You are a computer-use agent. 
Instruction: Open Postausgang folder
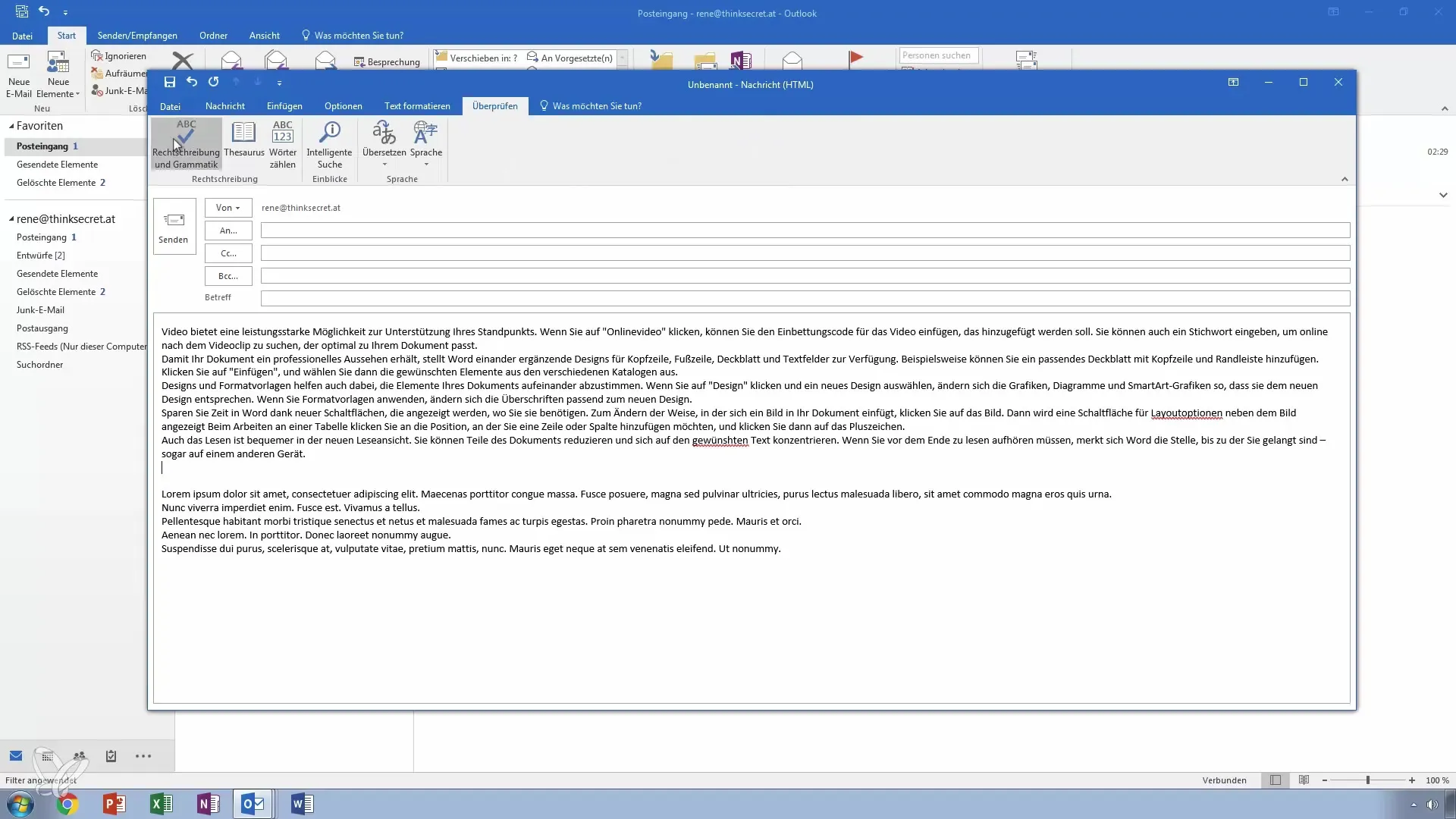point(42,328)
